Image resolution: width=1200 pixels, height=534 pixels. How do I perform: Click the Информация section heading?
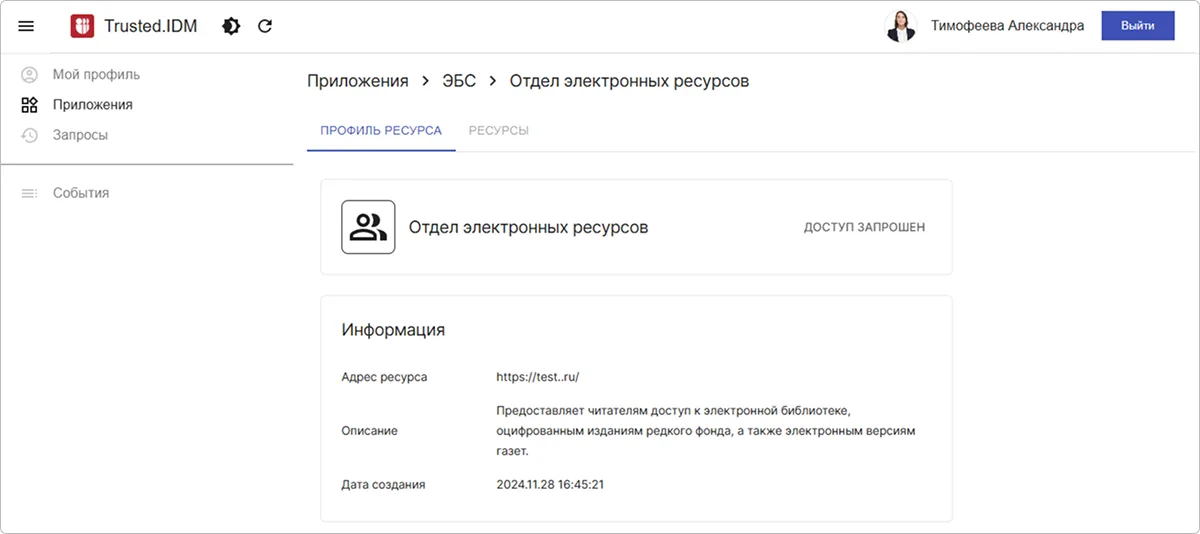pyautogui.click(x=393, y=330)
